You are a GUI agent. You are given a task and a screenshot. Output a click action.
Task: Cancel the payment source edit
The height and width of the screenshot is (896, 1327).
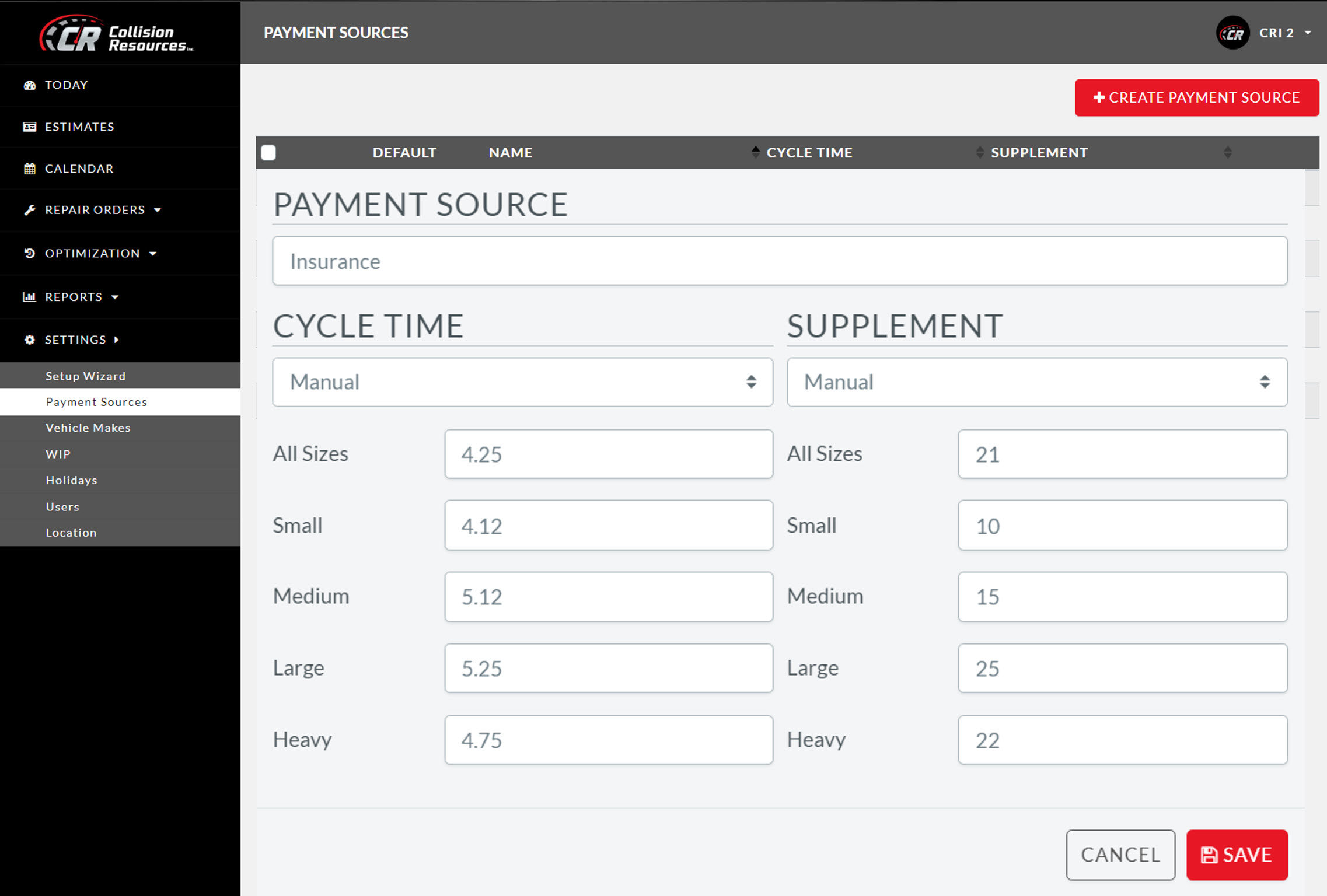coord(1120,854)
